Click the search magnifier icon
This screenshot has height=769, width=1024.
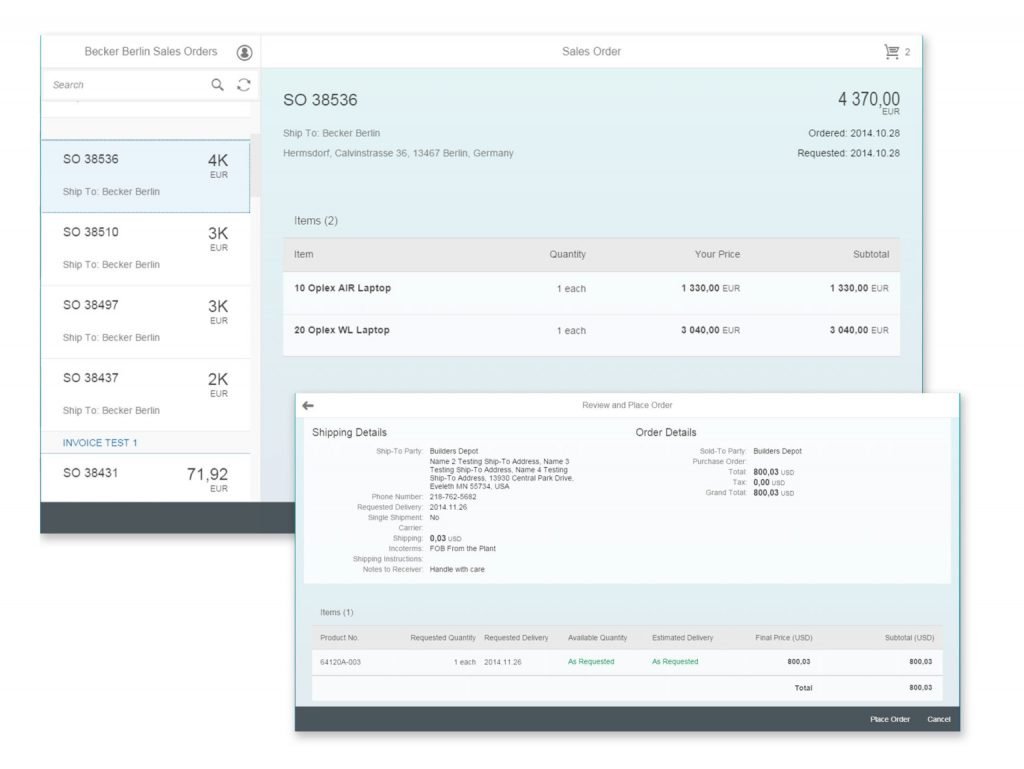[217, 85]
